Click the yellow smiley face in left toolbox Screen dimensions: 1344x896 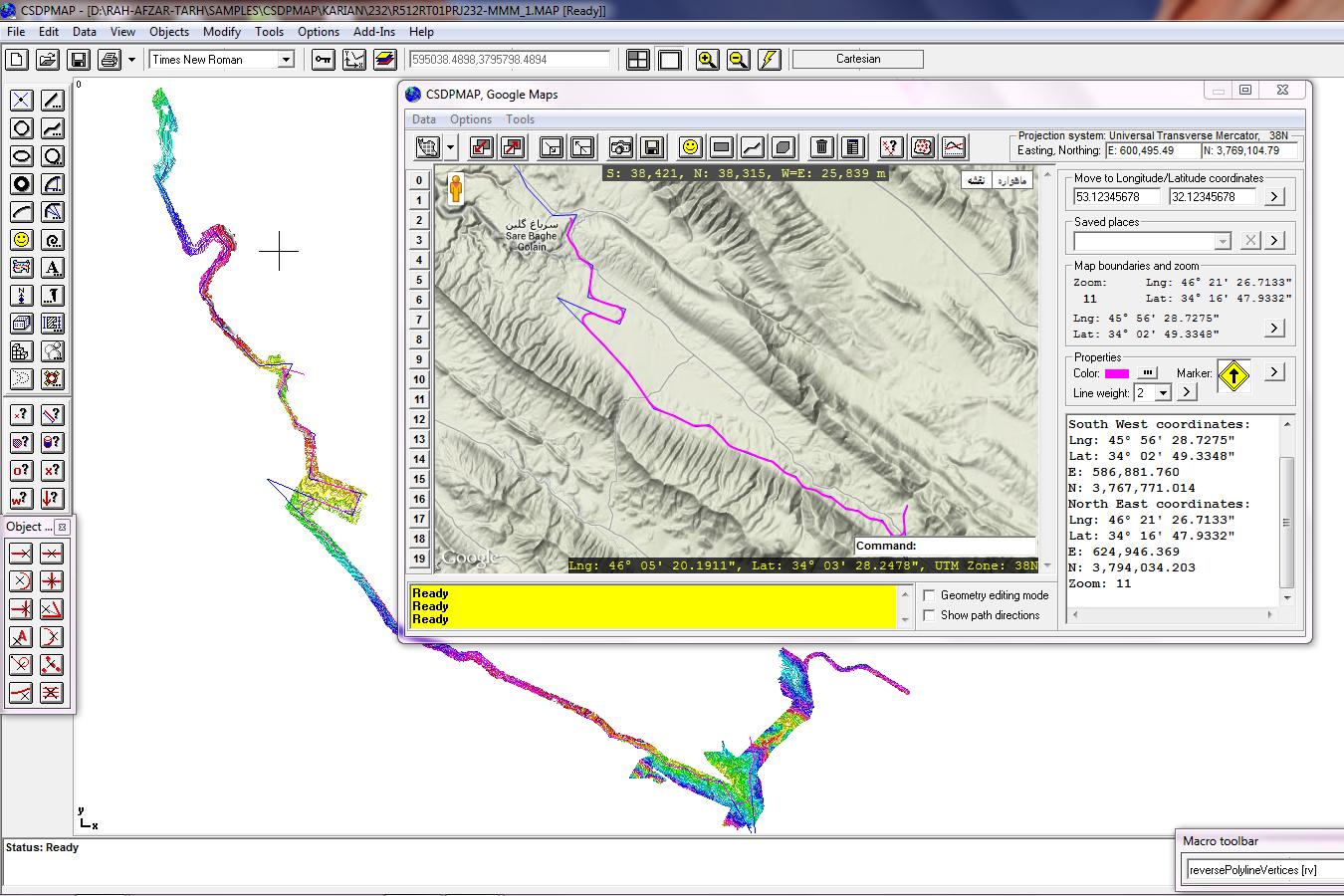[22, 240]
